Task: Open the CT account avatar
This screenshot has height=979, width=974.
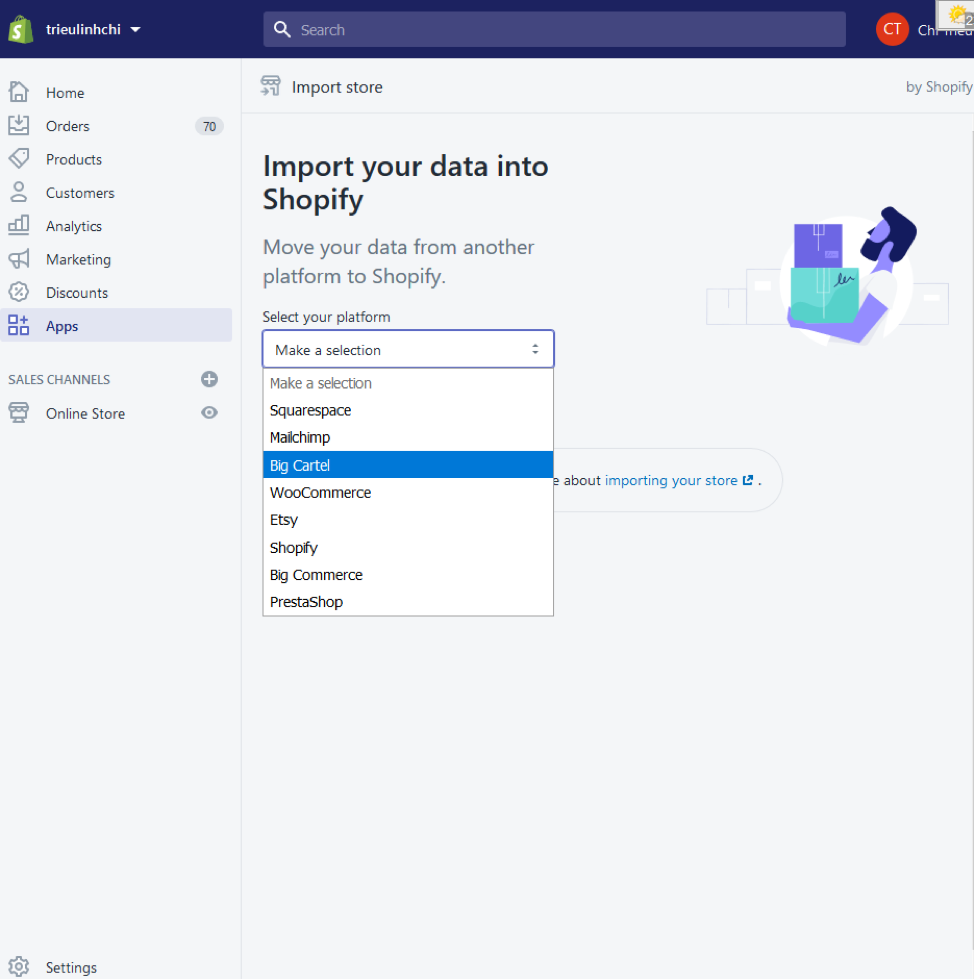Action: tap(892, 29)
